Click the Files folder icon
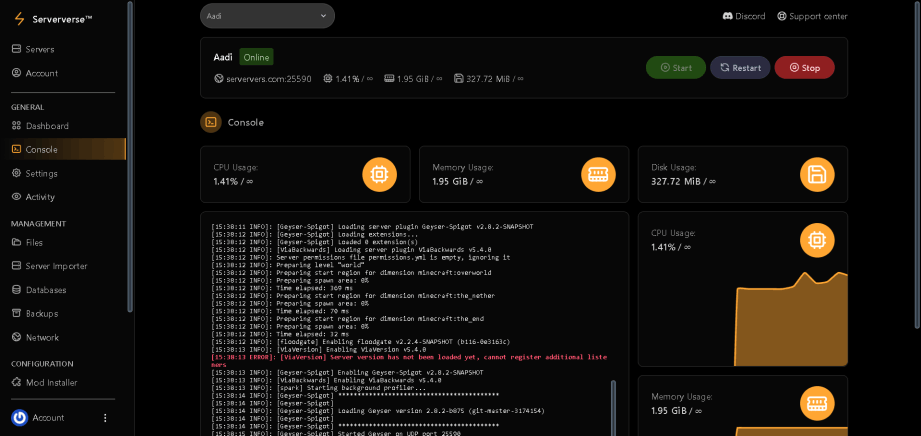This screenshot has height=436, width=921. click(x=16, y=242)
